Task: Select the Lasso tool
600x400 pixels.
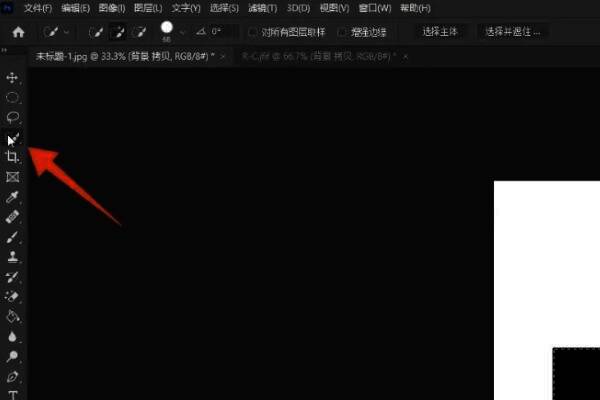Action: [x=12, y=117]
